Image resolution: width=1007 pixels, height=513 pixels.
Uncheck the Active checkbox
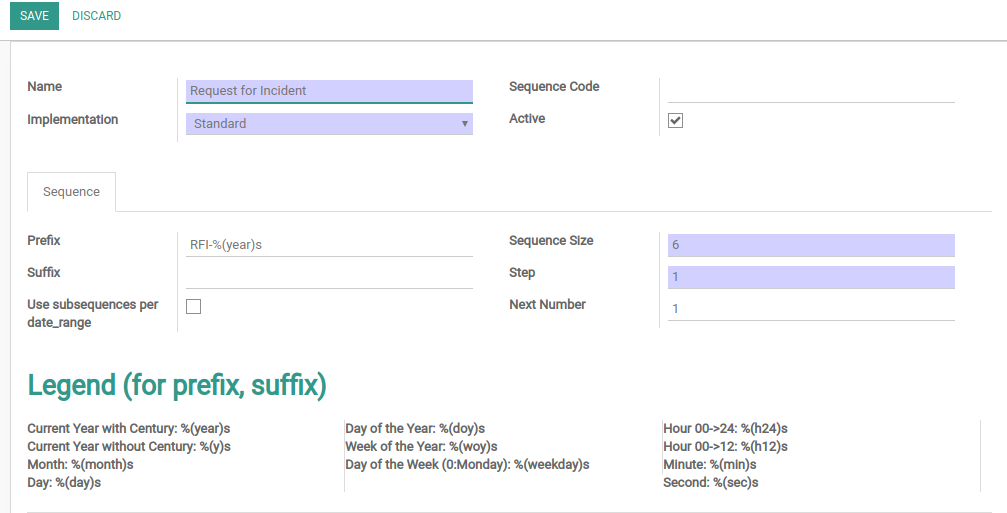point(675,120)
